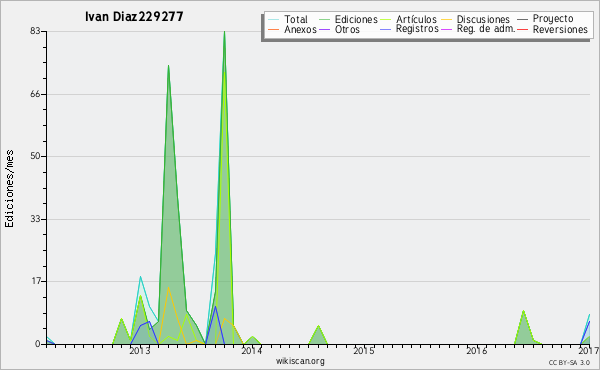Select the Total legend entry
600x370 pixels.
pyautogui.click(x=296, y=19)
